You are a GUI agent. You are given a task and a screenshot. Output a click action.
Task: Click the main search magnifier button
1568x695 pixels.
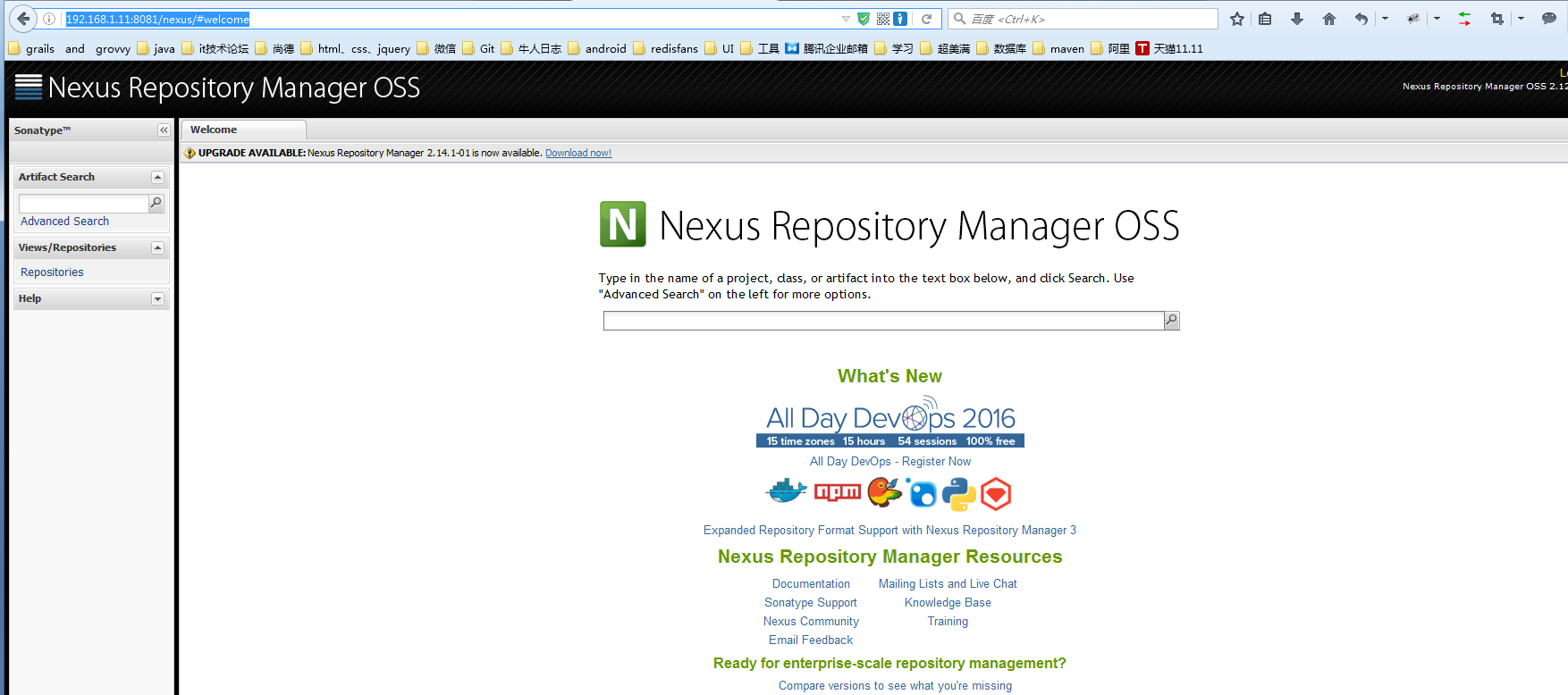click(1171, 320)
